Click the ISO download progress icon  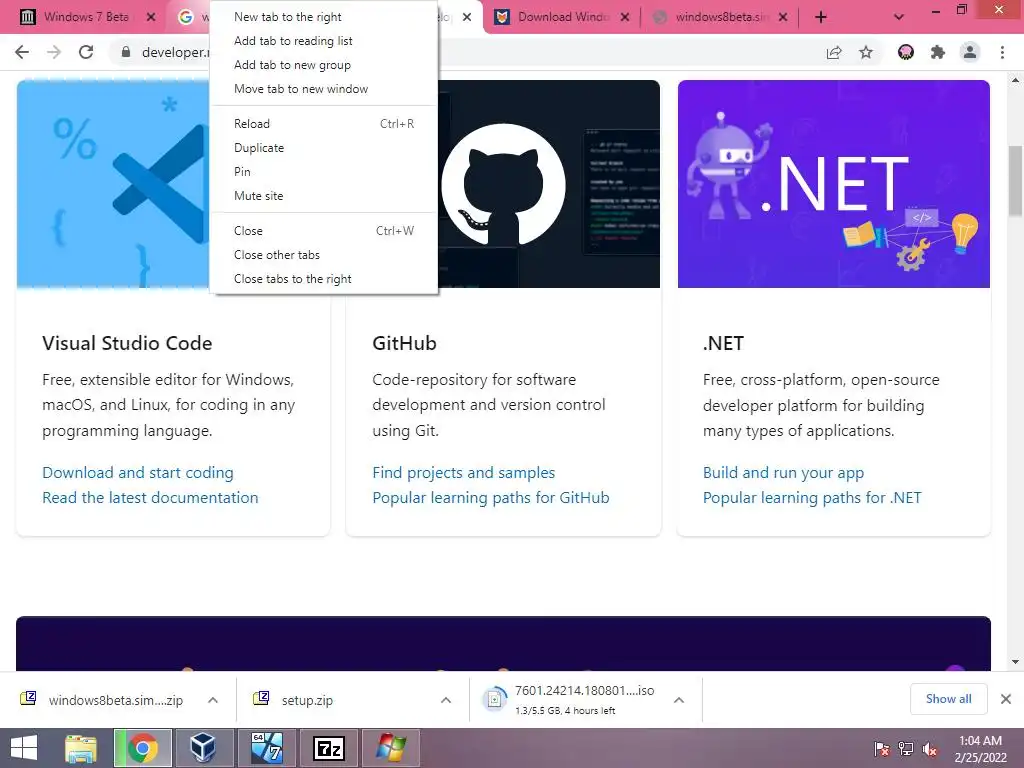(x=494, y=699)
